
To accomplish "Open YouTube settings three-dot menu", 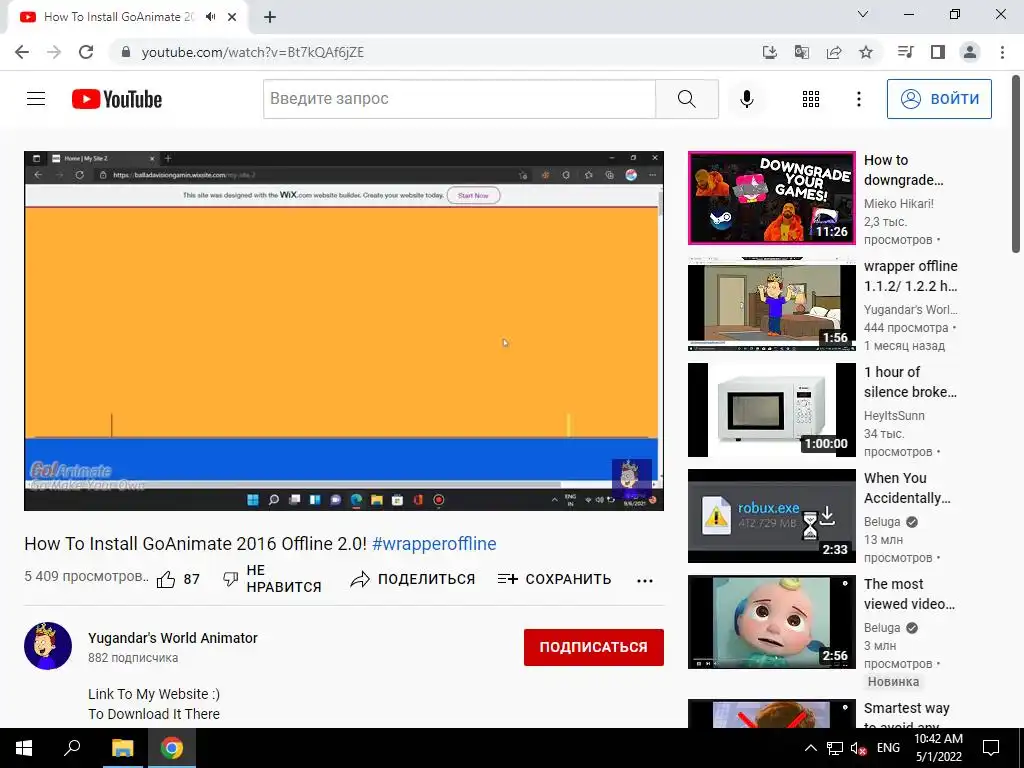I will (x=859, y=99).
